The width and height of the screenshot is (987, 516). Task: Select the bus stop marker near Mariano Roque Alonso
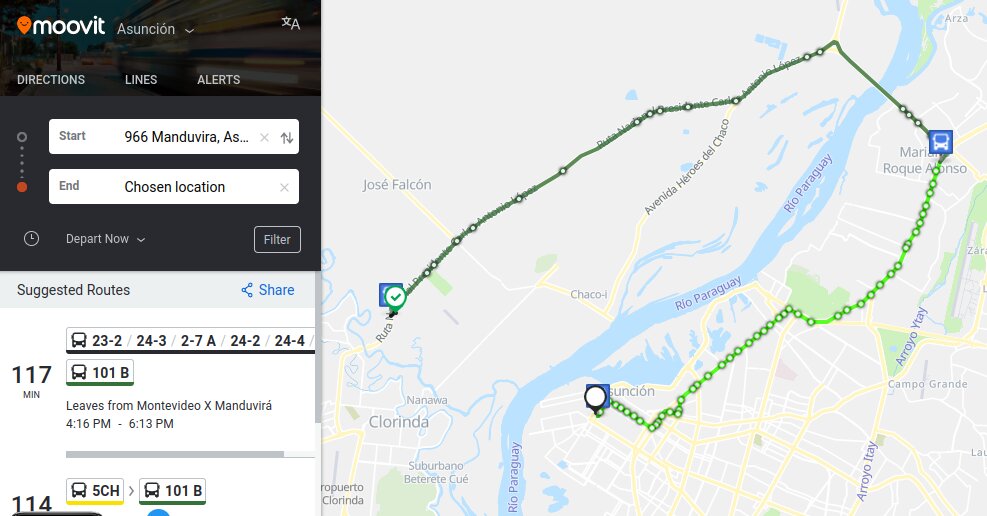(x=940, y=142)
